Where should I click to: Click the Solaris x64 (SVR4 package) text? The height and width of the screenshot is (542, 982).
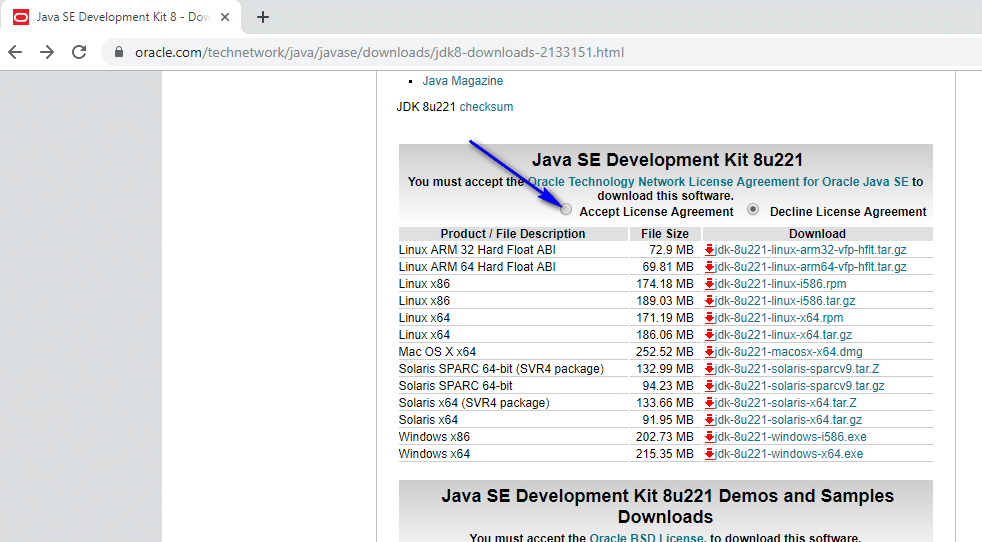(x=474, y=403)
